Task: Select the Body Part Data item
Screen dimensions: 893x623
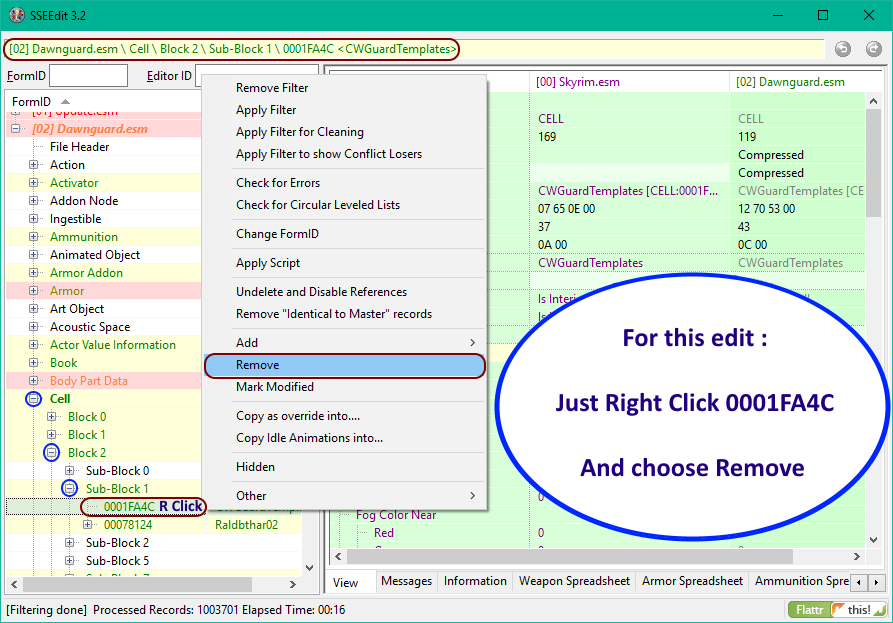Action: coord(88,381)
